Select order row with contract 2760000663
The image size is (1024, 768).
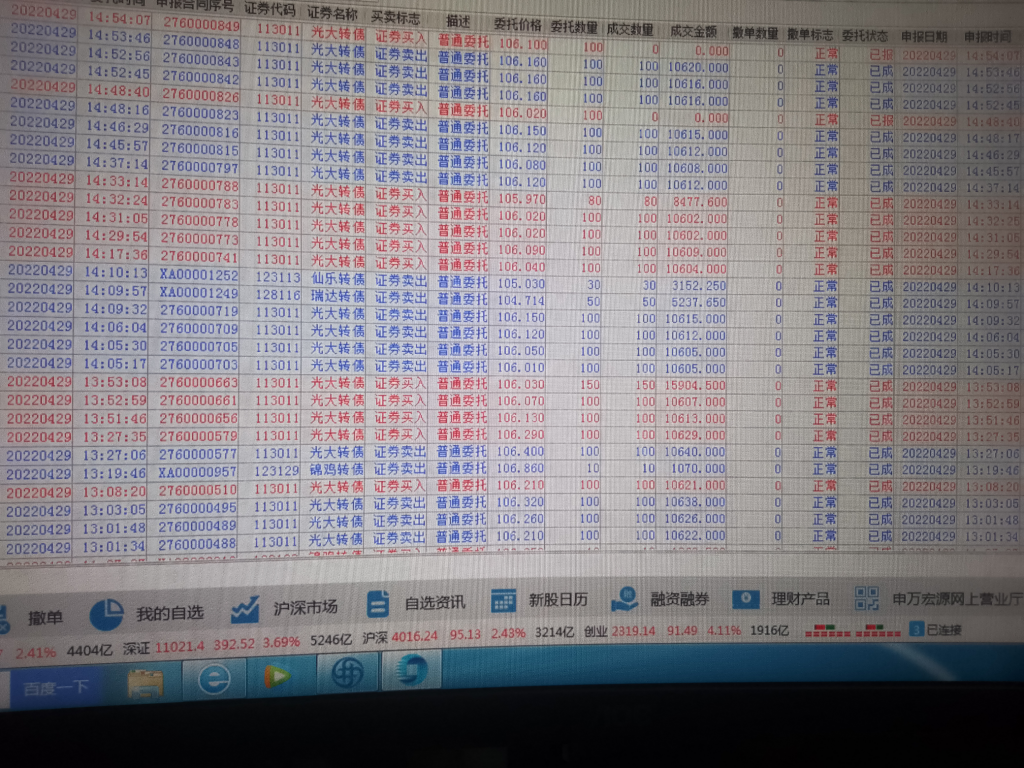(x=512, y=384)
